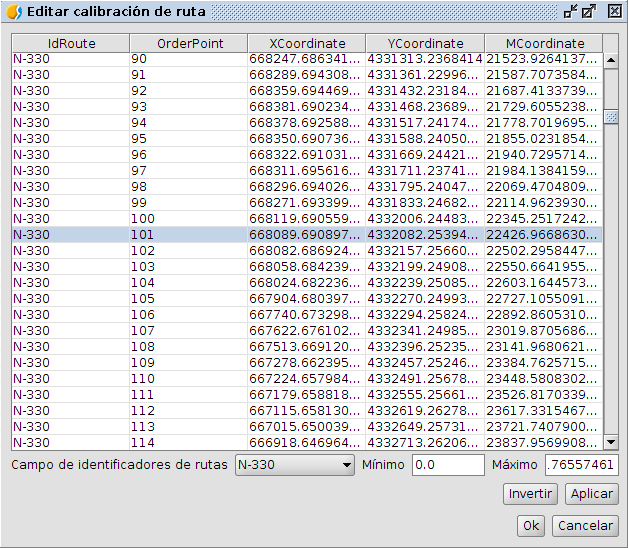Viewport: 628px width, 548px height.
Task: Click the Cancelar button
Action: pyautogui.click(x=586, y=526)
